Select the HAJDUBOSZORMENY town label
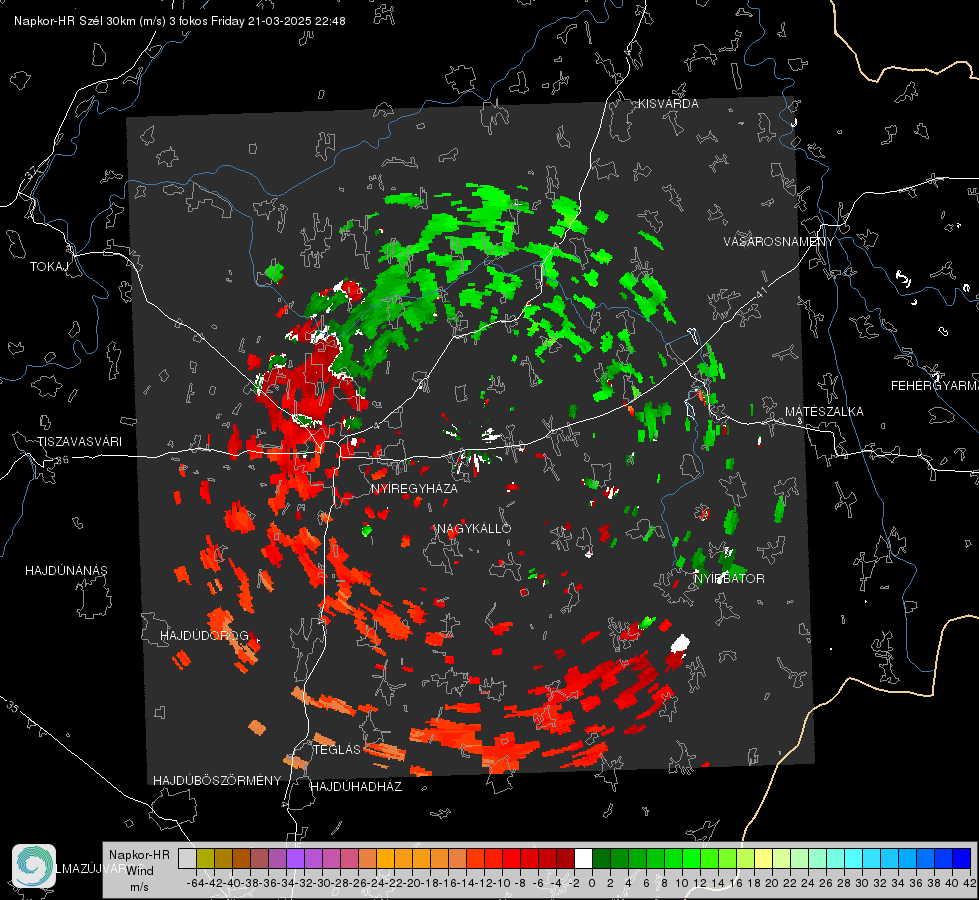Screen dimensions: 979x900 (217, 780)
